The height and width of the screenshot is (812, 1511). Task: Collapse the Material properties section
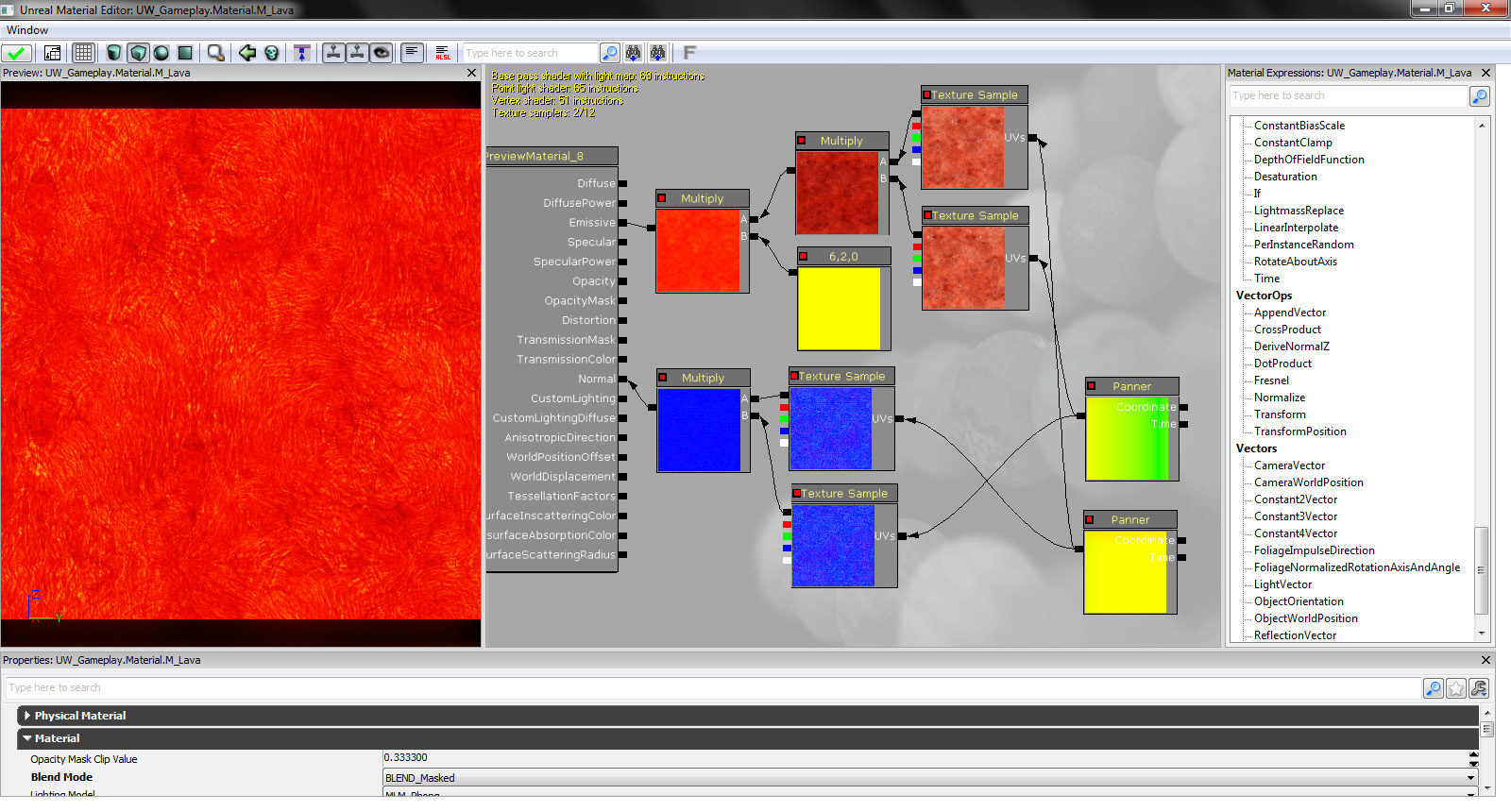point(27,738)
